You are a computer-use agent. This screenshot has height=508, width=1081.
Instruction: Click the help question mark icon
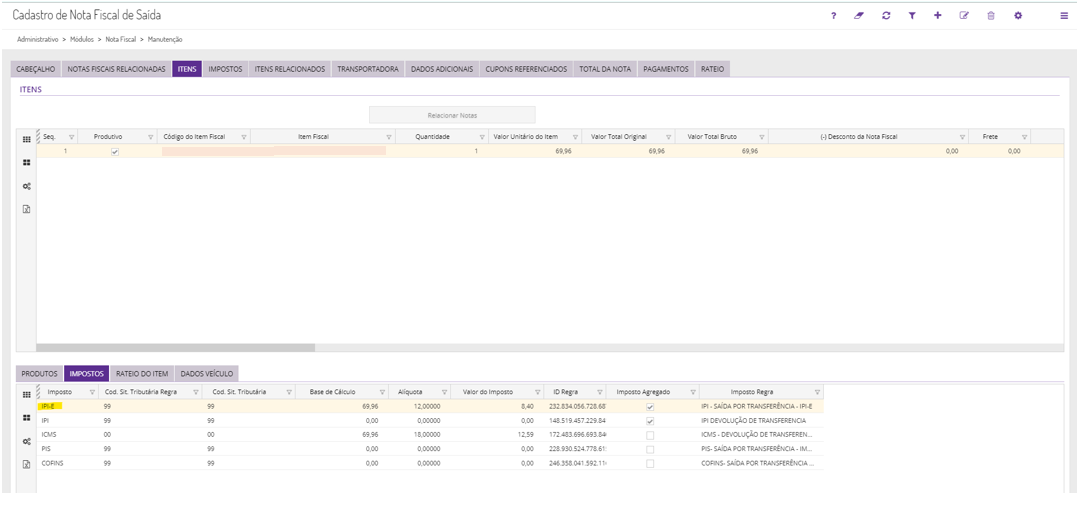(834, 16)
